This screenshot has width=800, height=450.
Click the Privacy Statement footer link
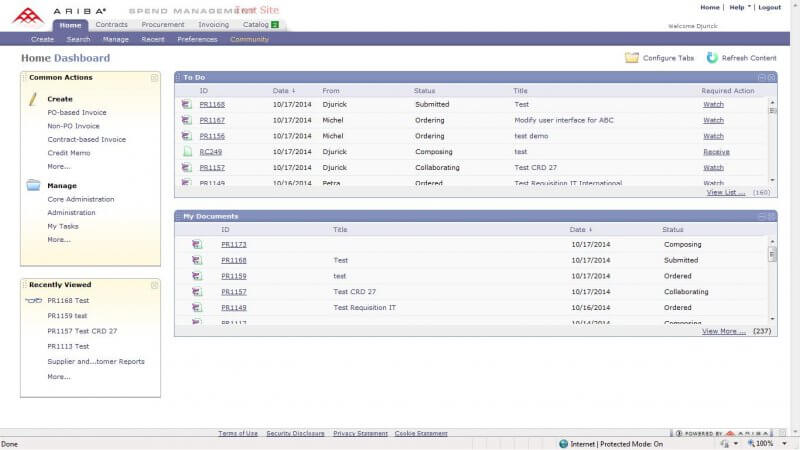[360, 433]
